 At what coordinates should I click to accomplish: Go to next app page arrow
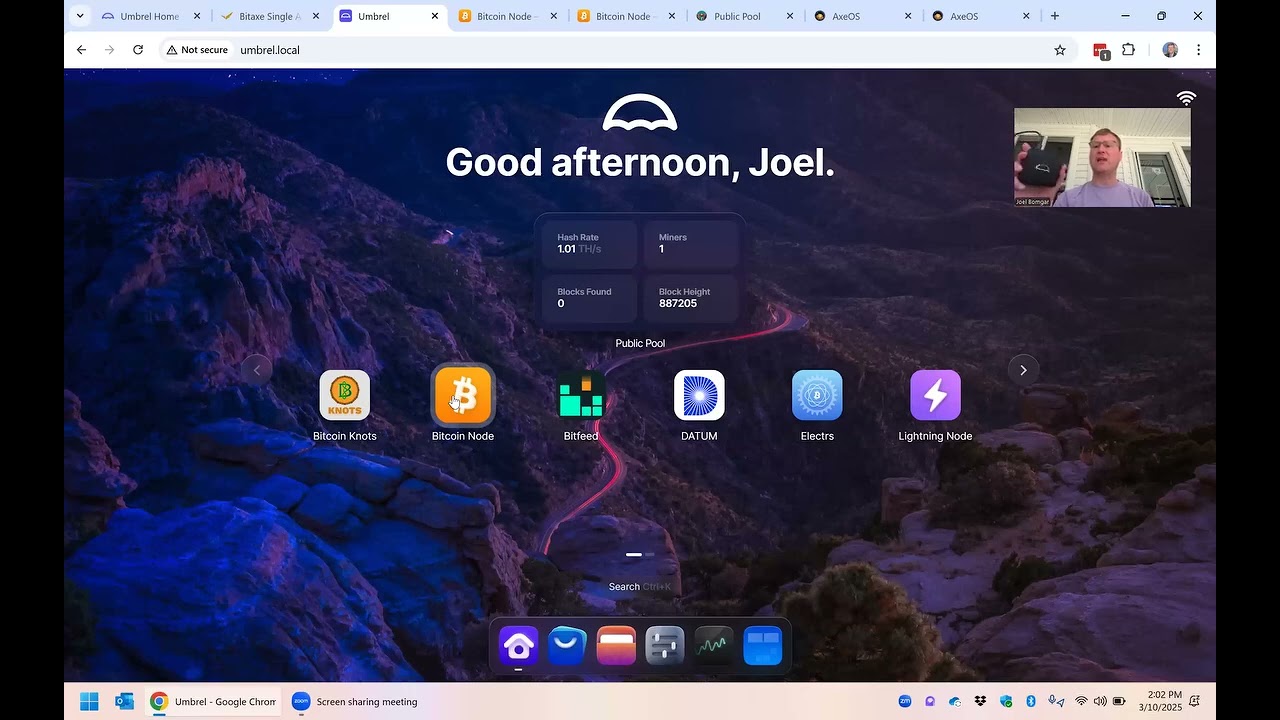point(1023,370)
